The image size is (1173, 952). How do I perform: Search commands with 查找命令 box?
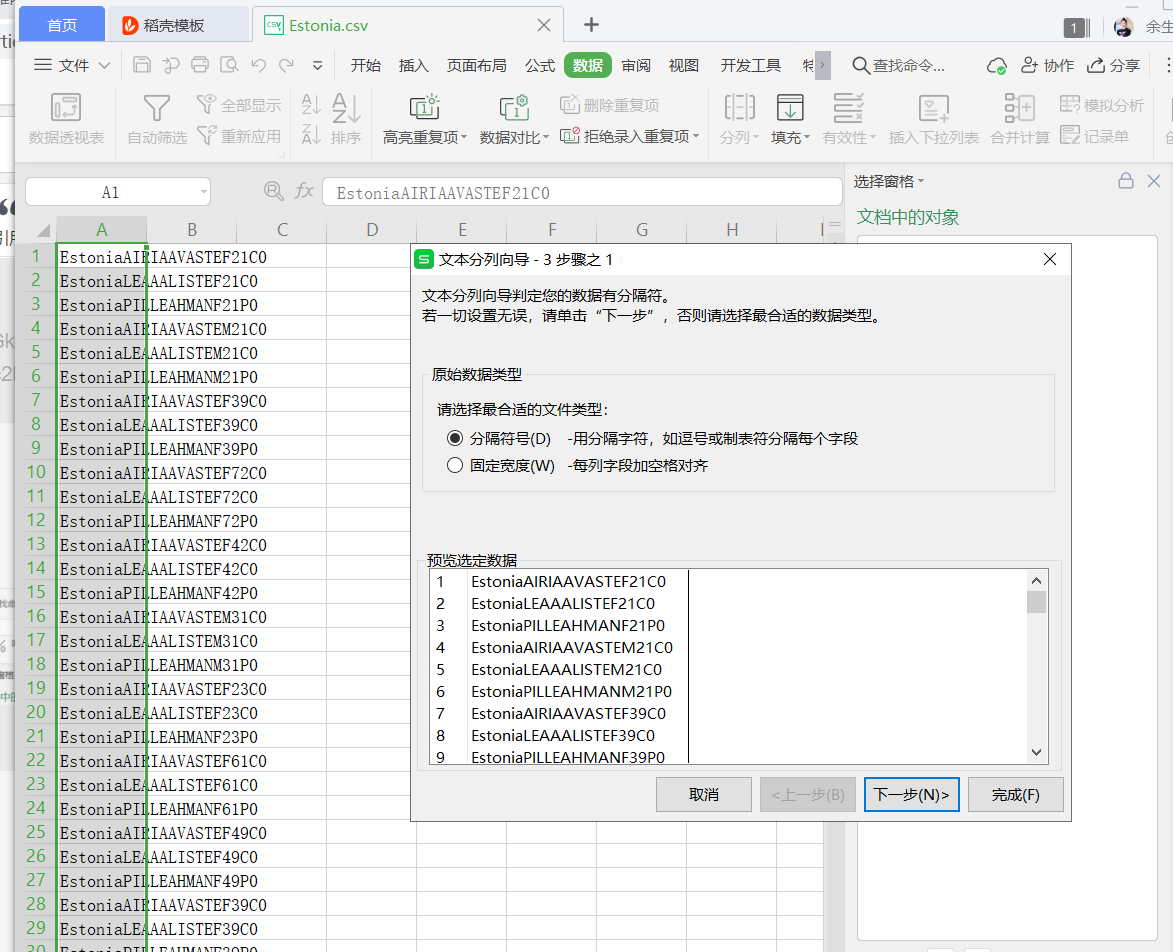pos(898,66)
